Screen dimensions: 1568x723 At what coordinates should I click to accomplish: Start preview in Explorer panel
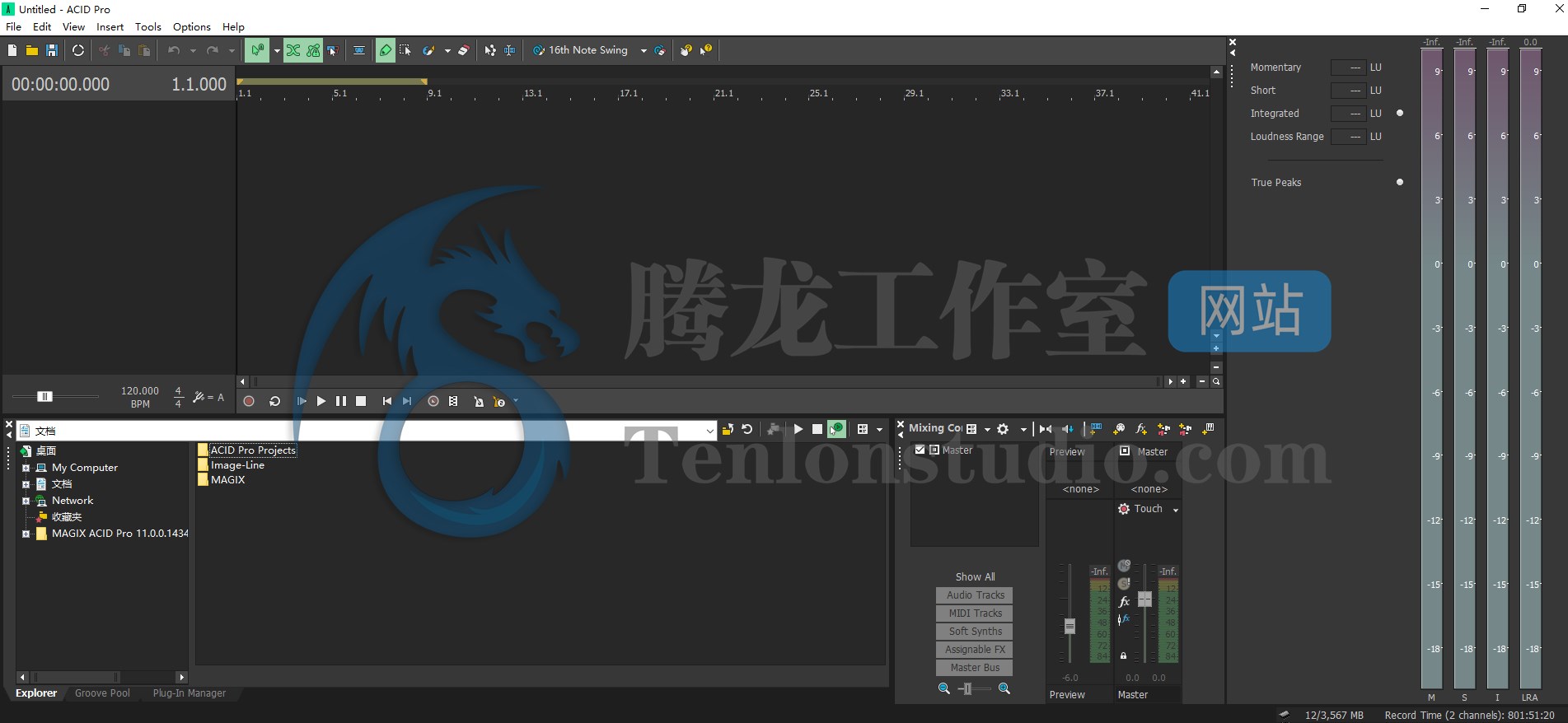click(x=798, y=429)
